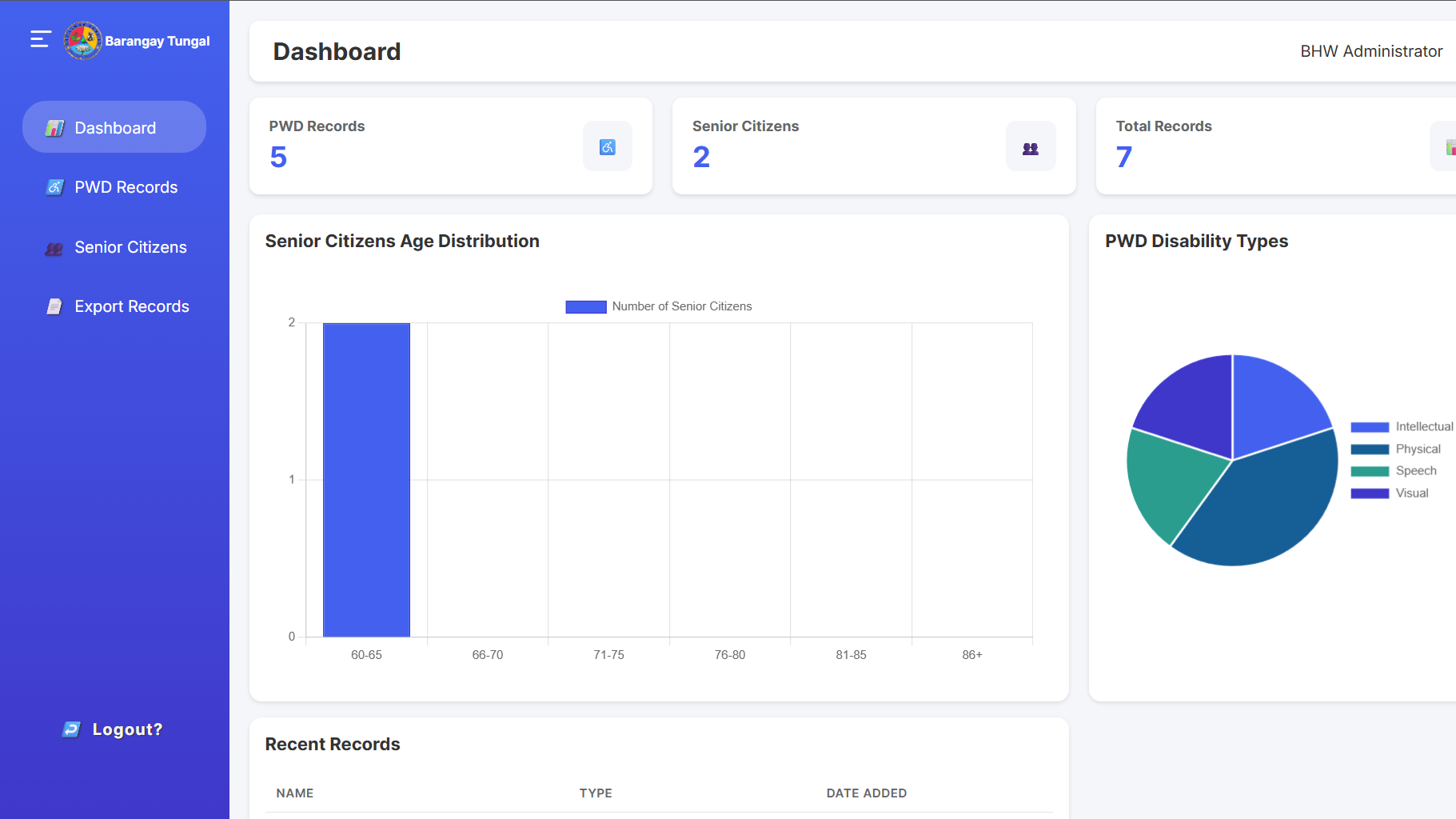This screenshot has width=1456, height=819.
Task: Open PWD Records from sidebar
Action: pos(126,186)
